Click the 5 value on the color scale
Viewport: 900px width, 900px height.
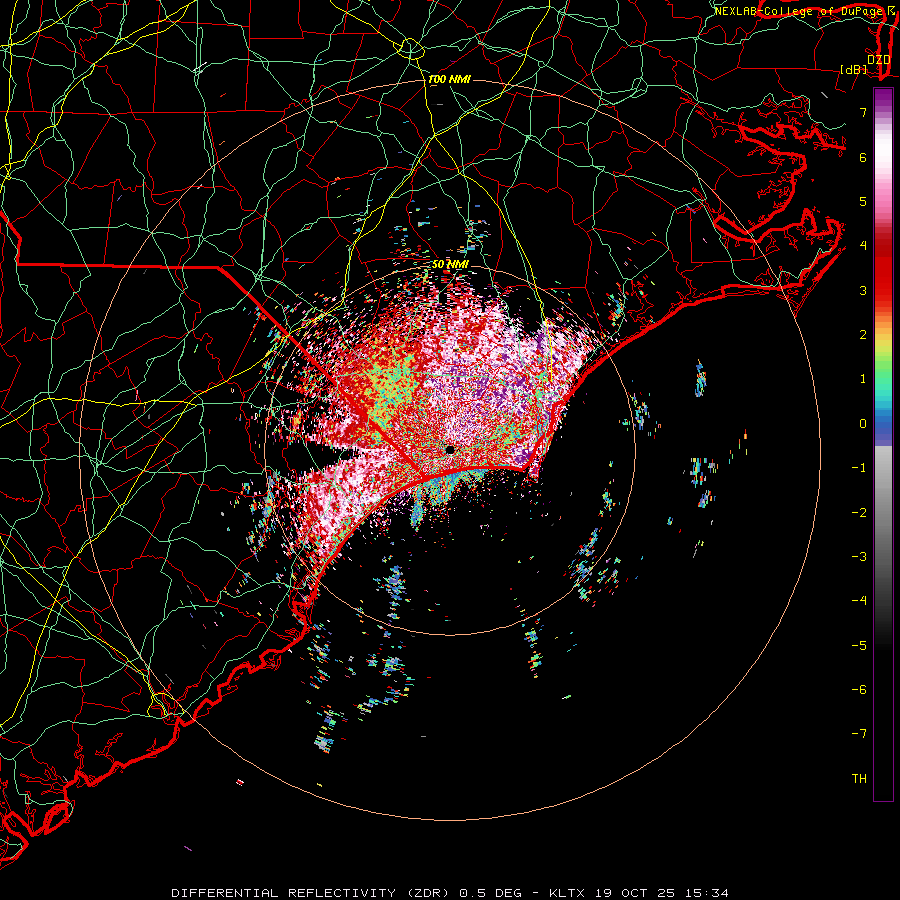point(863,201)
